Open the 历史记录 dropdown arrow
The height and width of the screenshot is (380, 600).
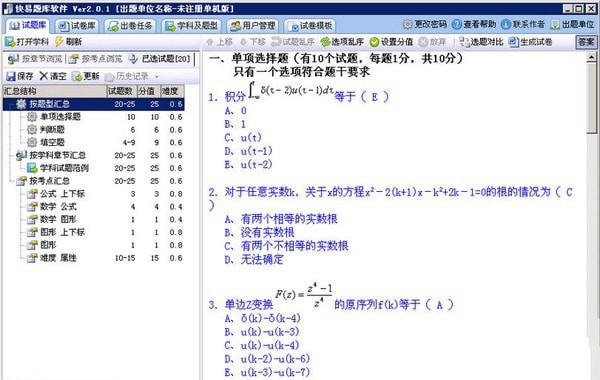point(157,77)
